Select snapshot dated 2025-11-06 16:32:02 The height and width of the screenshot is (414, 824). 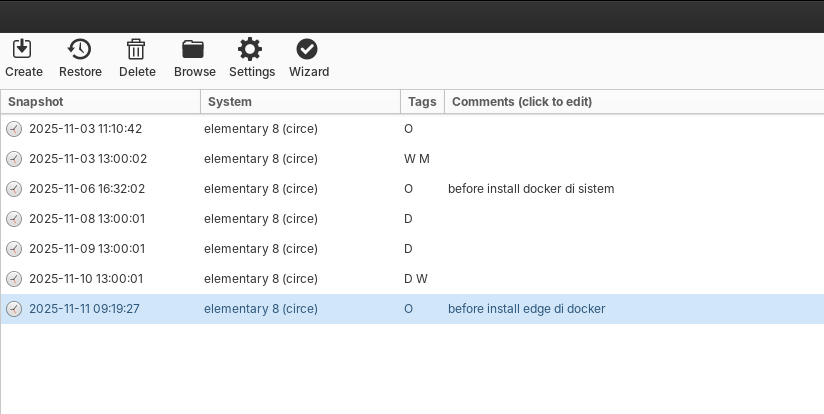pos(87,189)
